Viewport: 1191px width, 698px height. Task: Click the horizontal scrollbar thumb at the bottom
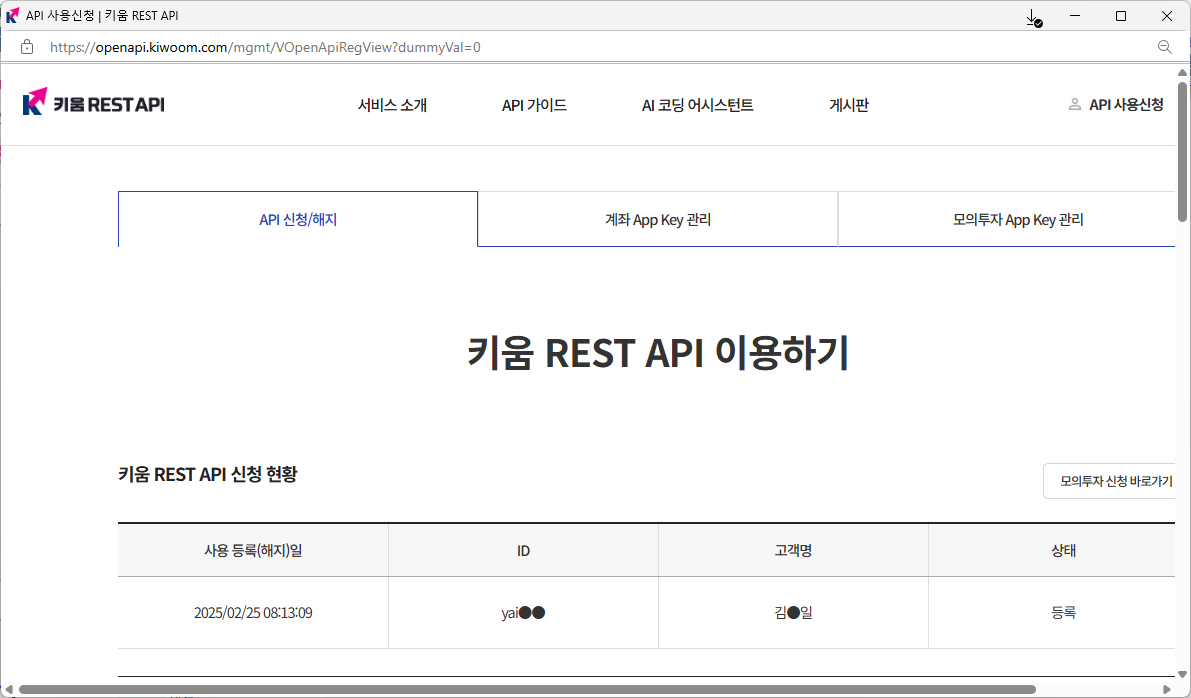527,689
